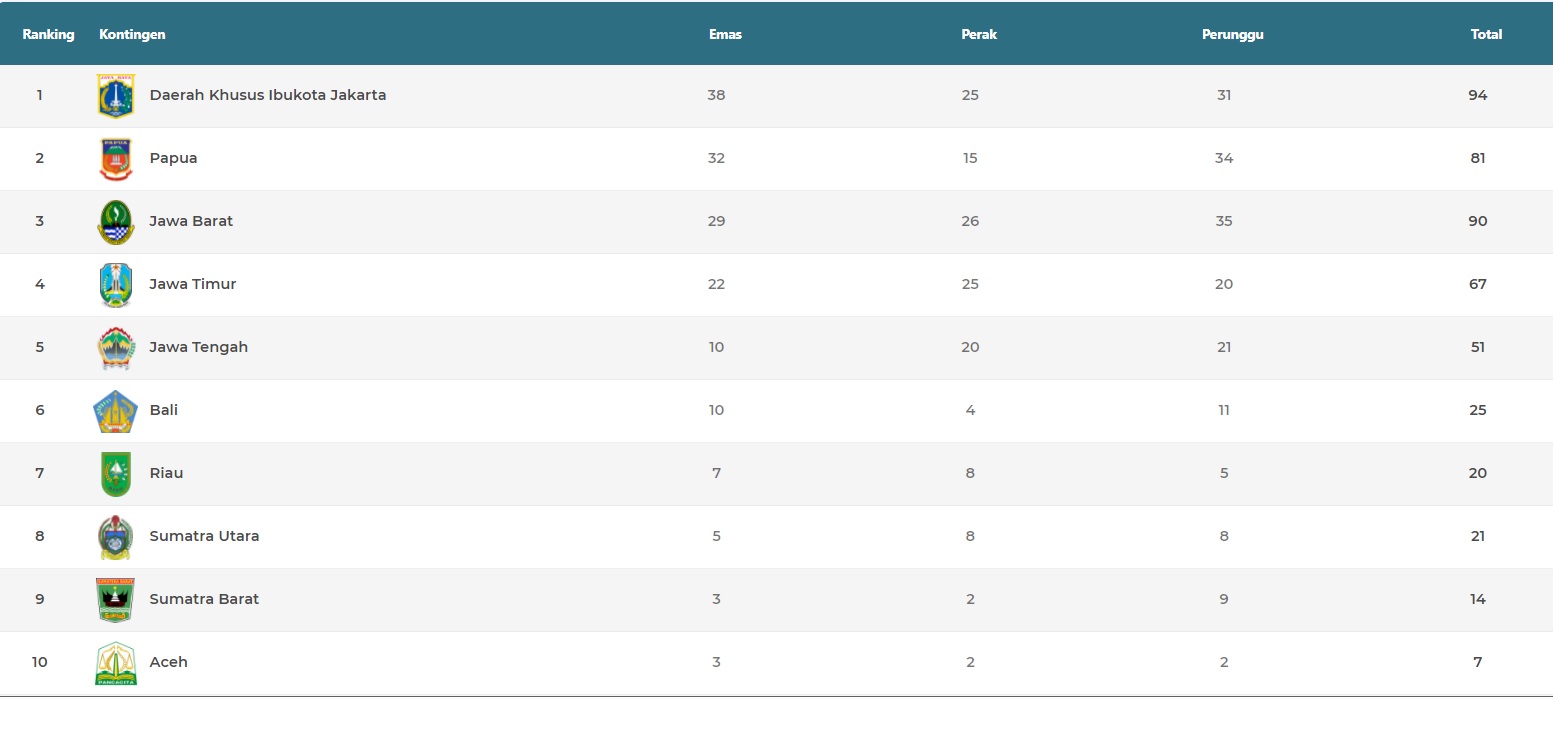Click the Riau green shield icon

pyautogui.click(x=115, y=474)
